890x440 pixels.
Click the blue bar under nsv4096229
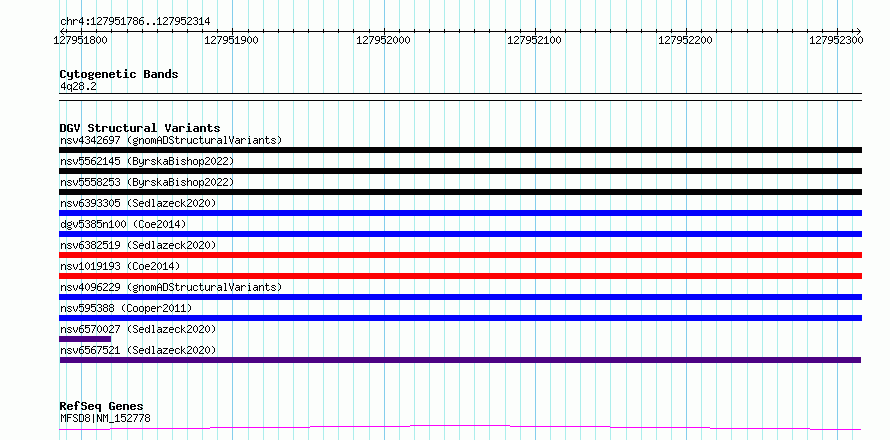pyautogui.click(x=460, y=297)
